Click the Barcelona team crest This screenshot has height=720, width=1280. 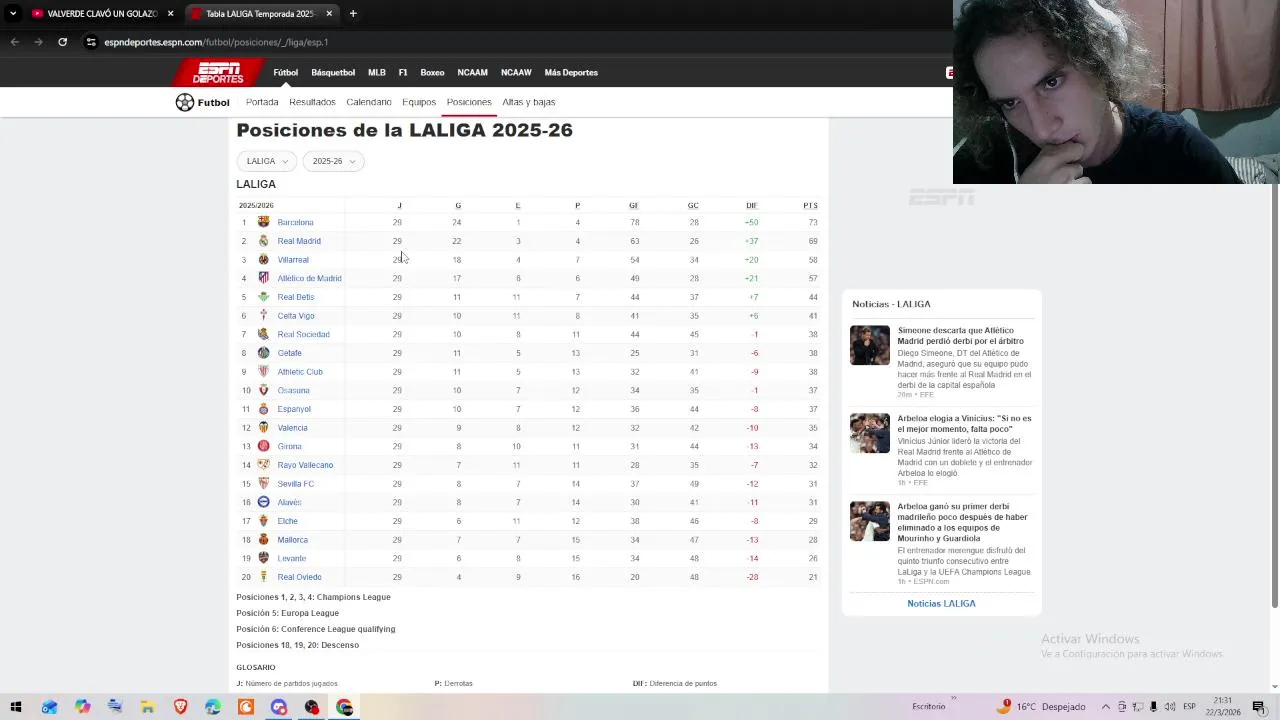264,222
